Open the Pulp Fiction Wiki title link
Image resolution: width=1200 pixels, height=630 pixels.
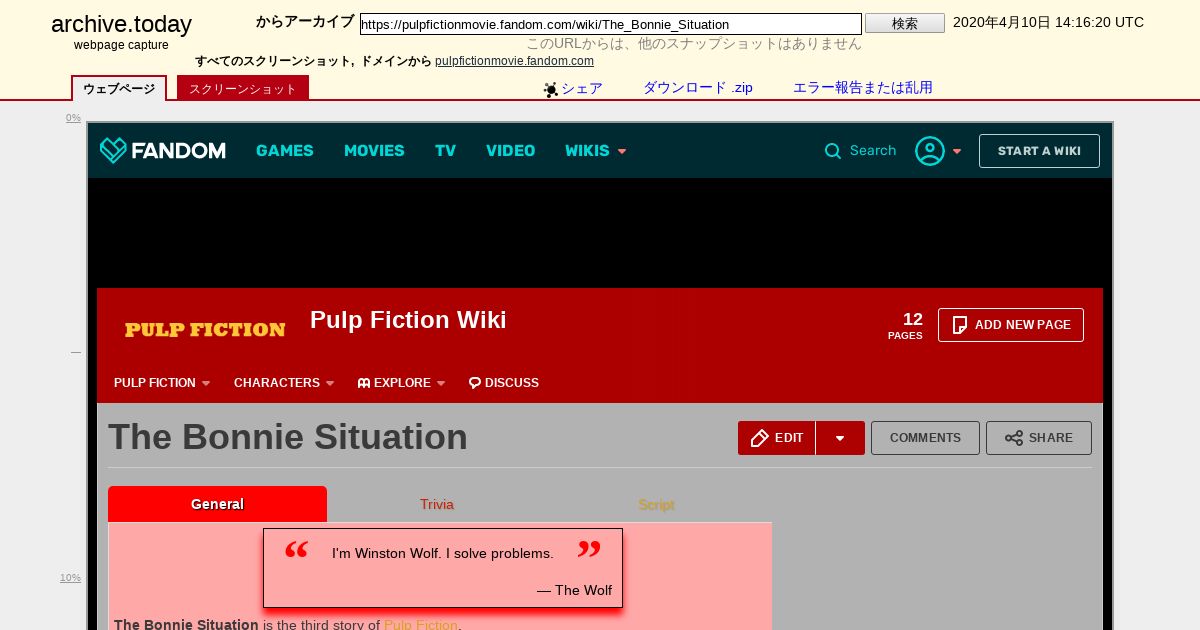click(x=408, y=320)
